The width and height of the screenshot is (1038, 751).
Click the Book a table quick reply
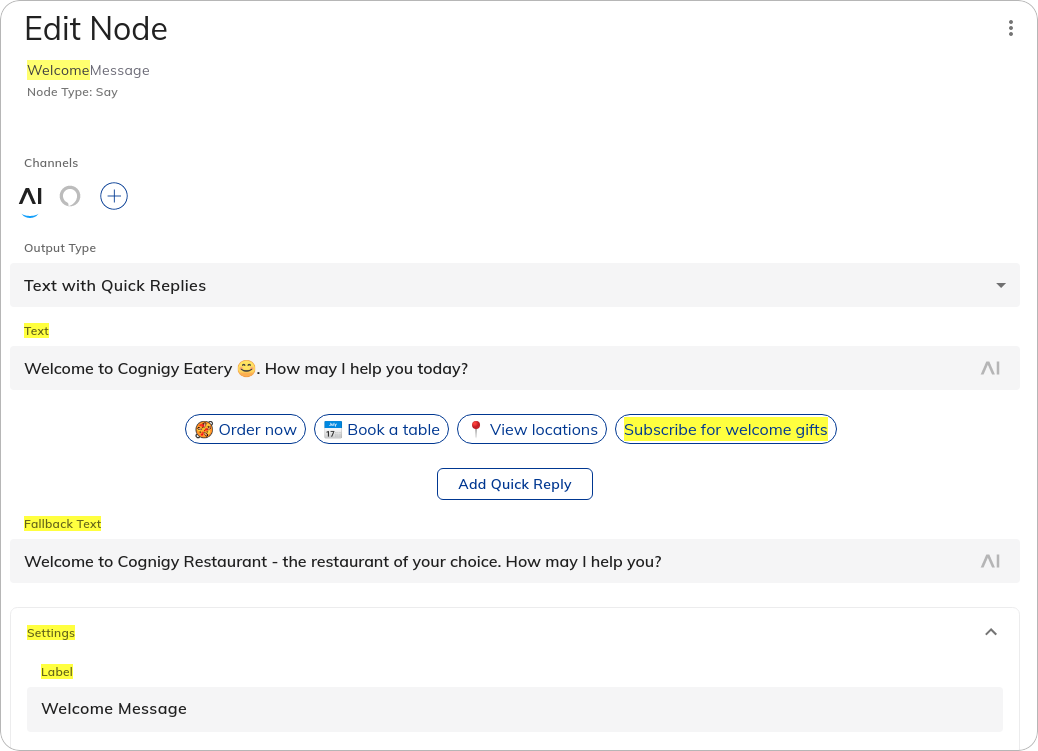[x=381, y=430]
